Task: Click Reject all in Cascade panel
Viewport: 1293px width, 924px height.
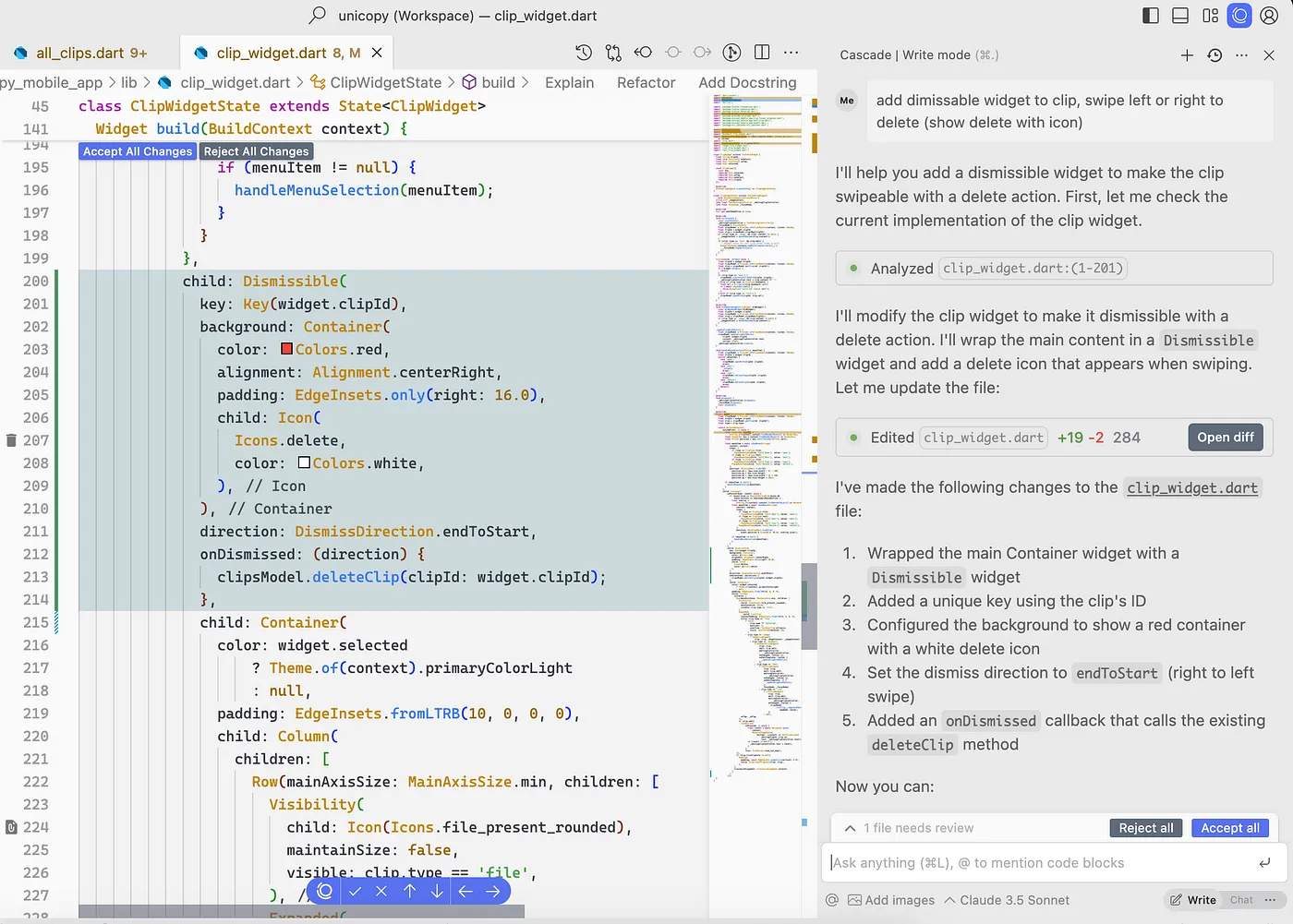Action: 1146,828
